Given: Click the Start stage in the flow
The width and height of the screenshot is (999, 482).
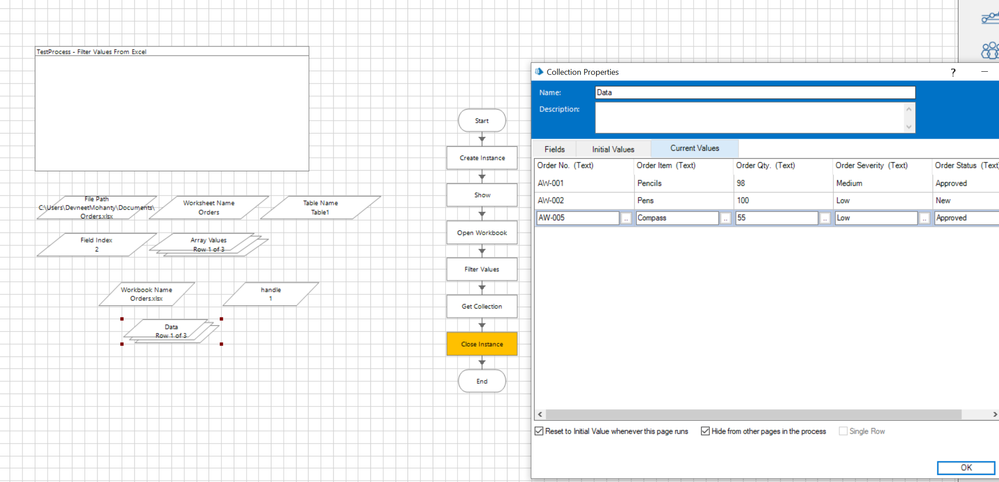Looking at the screenshot, I should click(x=481, y=121).
